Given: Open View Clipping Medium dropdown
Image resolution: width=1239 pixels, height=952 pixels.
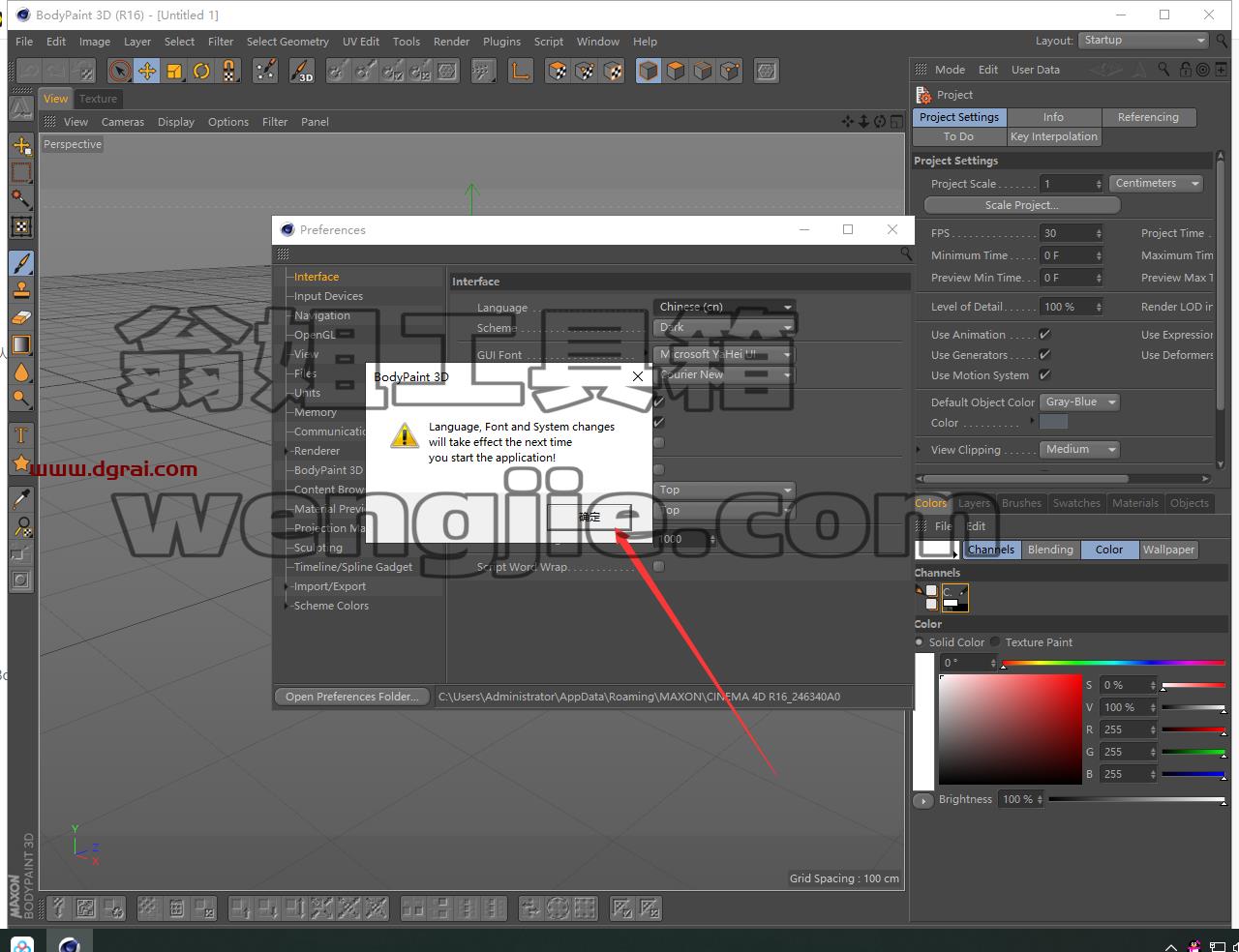Looking at the screenshot, I should click(x=1078, y=449).
